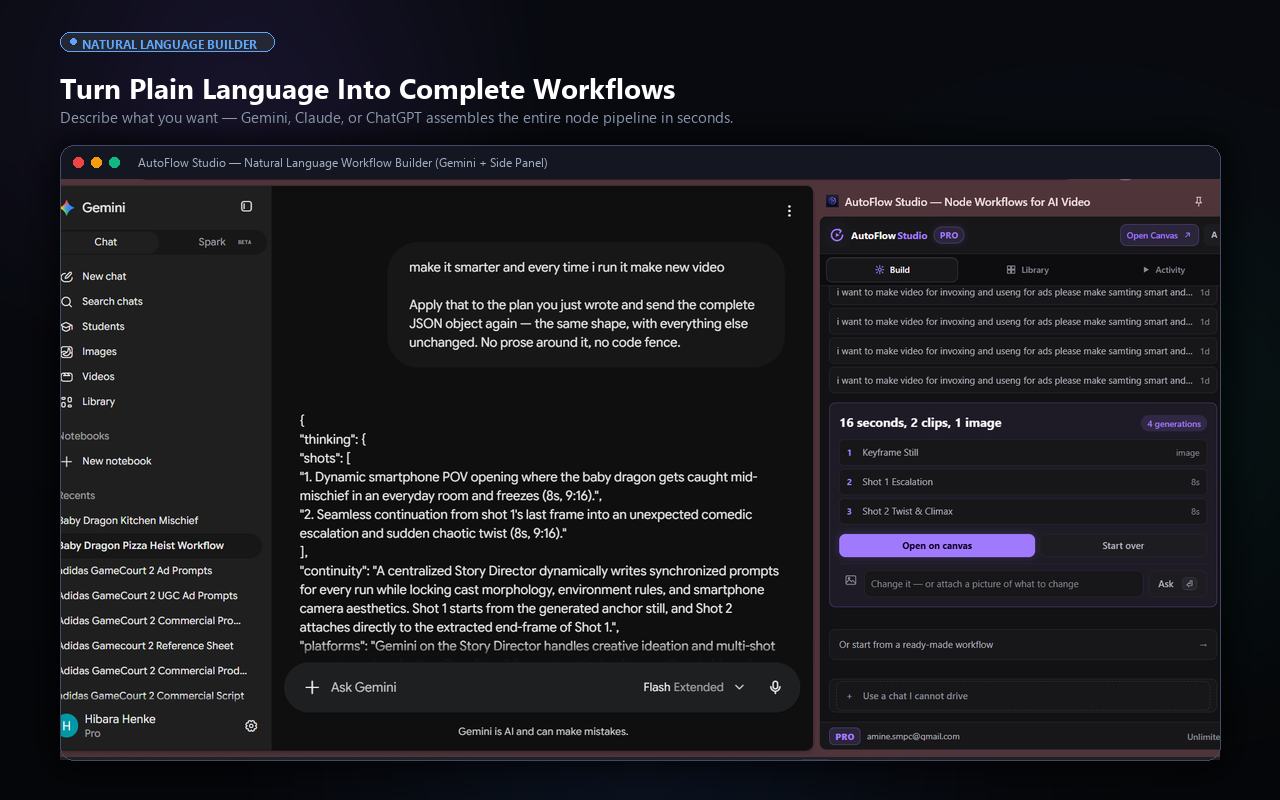Screen dimensions: 1280x800
Task: Click the Search chats magnifier icon
Action: (67, 301)
